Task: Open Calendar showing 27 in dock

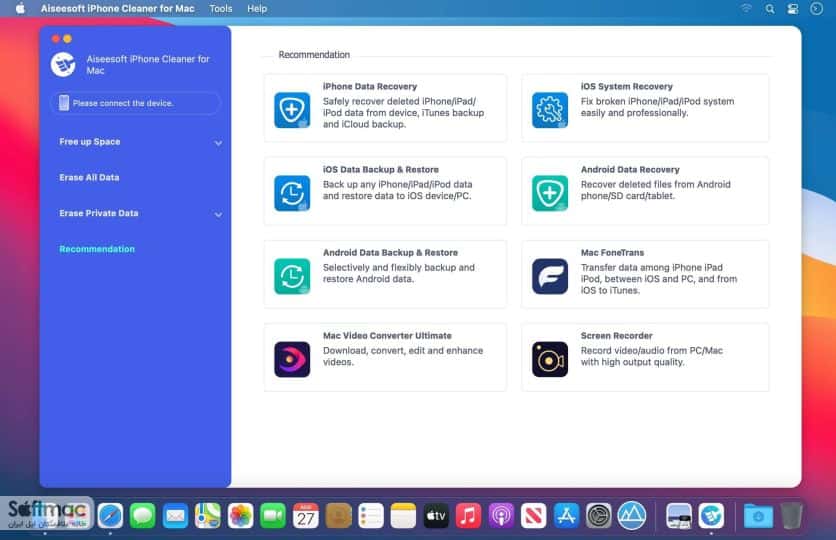Action: 306,515
